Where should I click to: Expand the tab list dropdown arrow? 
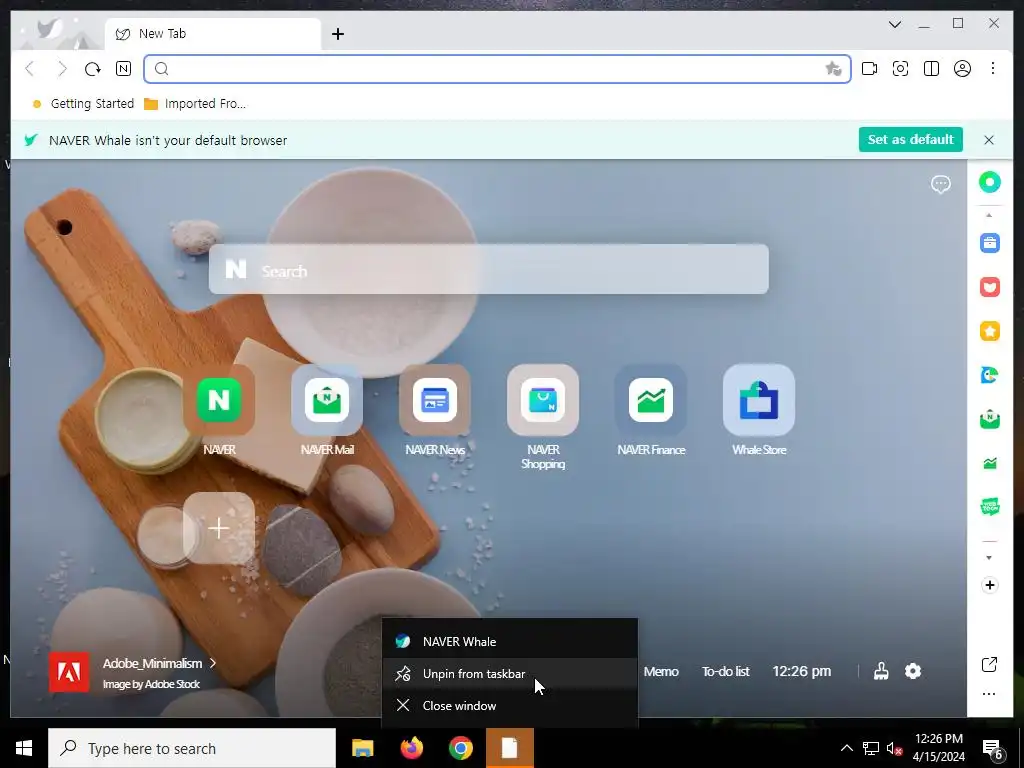pos(895,24)
